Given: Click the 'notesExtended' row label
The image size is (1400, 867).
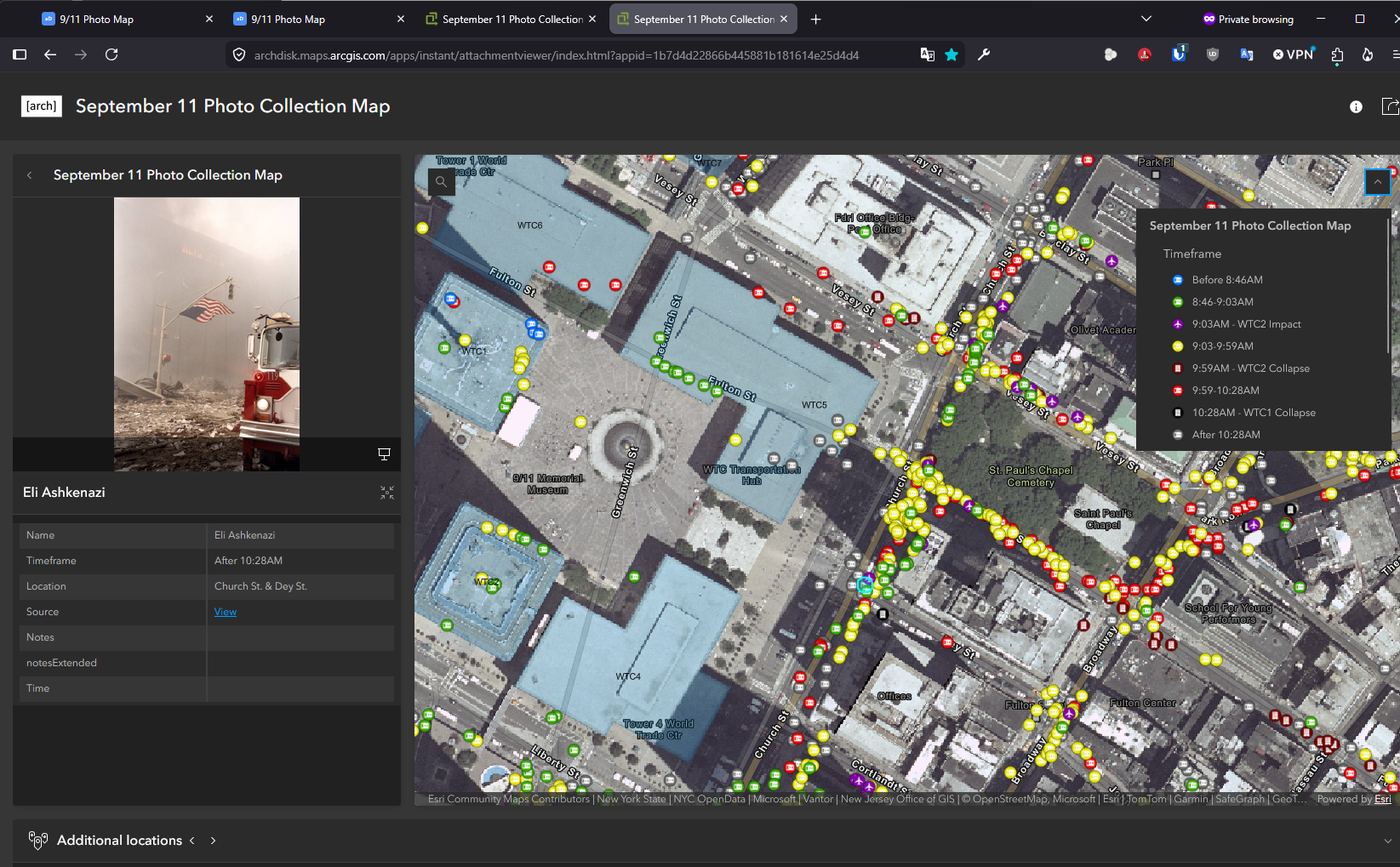Looking at the screenshot, I should click(x=61, y=663).
